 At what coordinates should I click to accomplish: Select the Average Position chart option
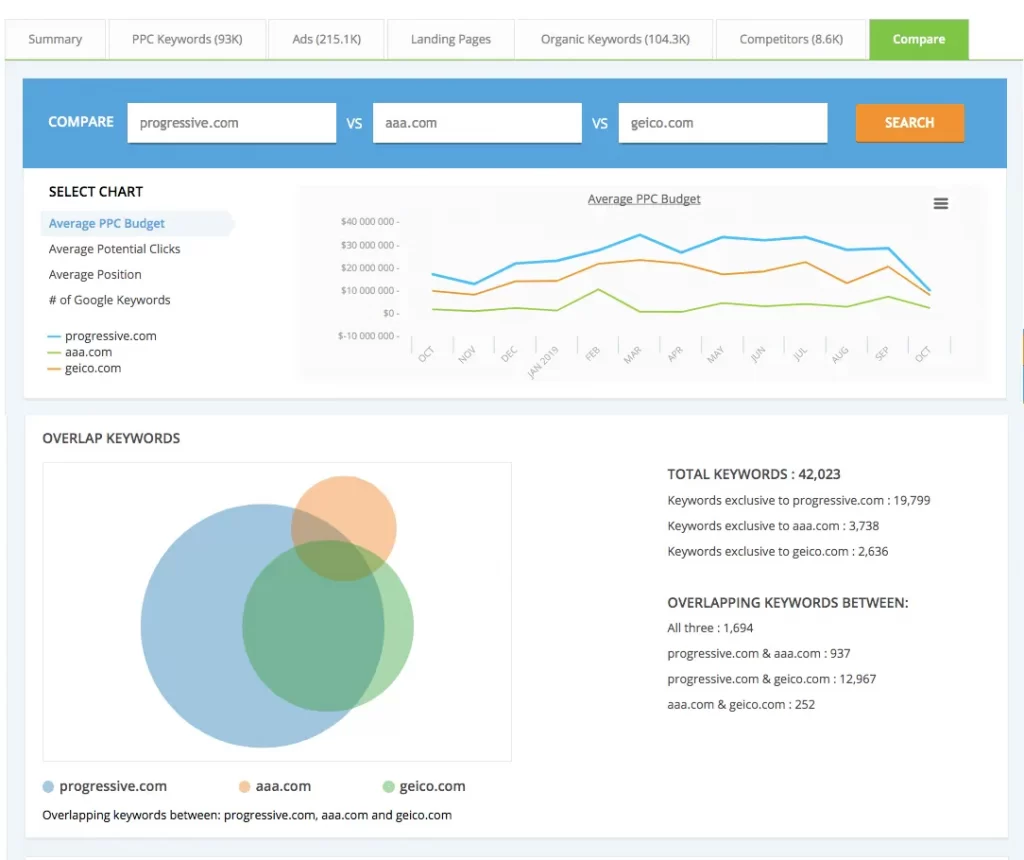click(95, 274)
